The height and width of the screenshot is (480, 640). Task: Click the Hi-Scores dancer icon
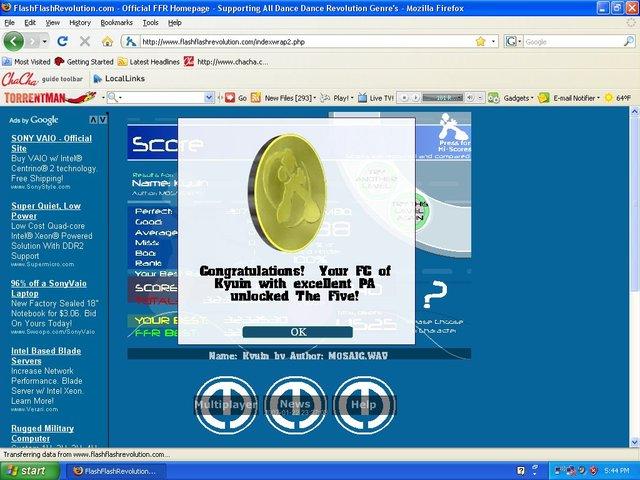[x=453, y=127]
